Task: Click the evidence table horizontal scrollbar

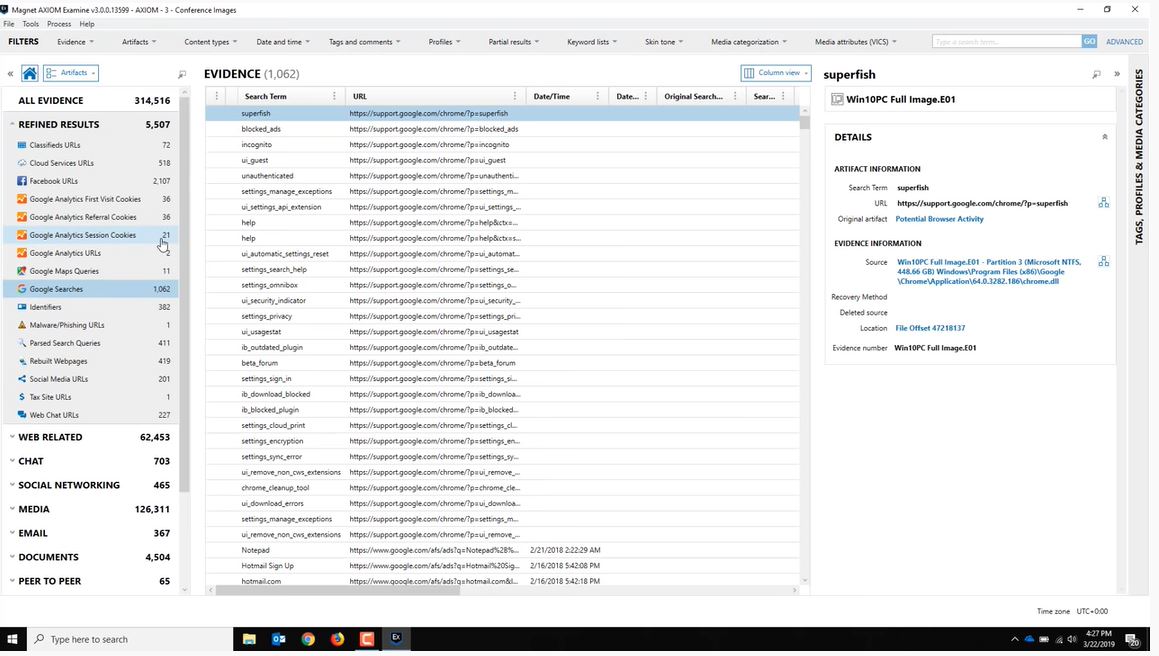Action: coord(338,590)
